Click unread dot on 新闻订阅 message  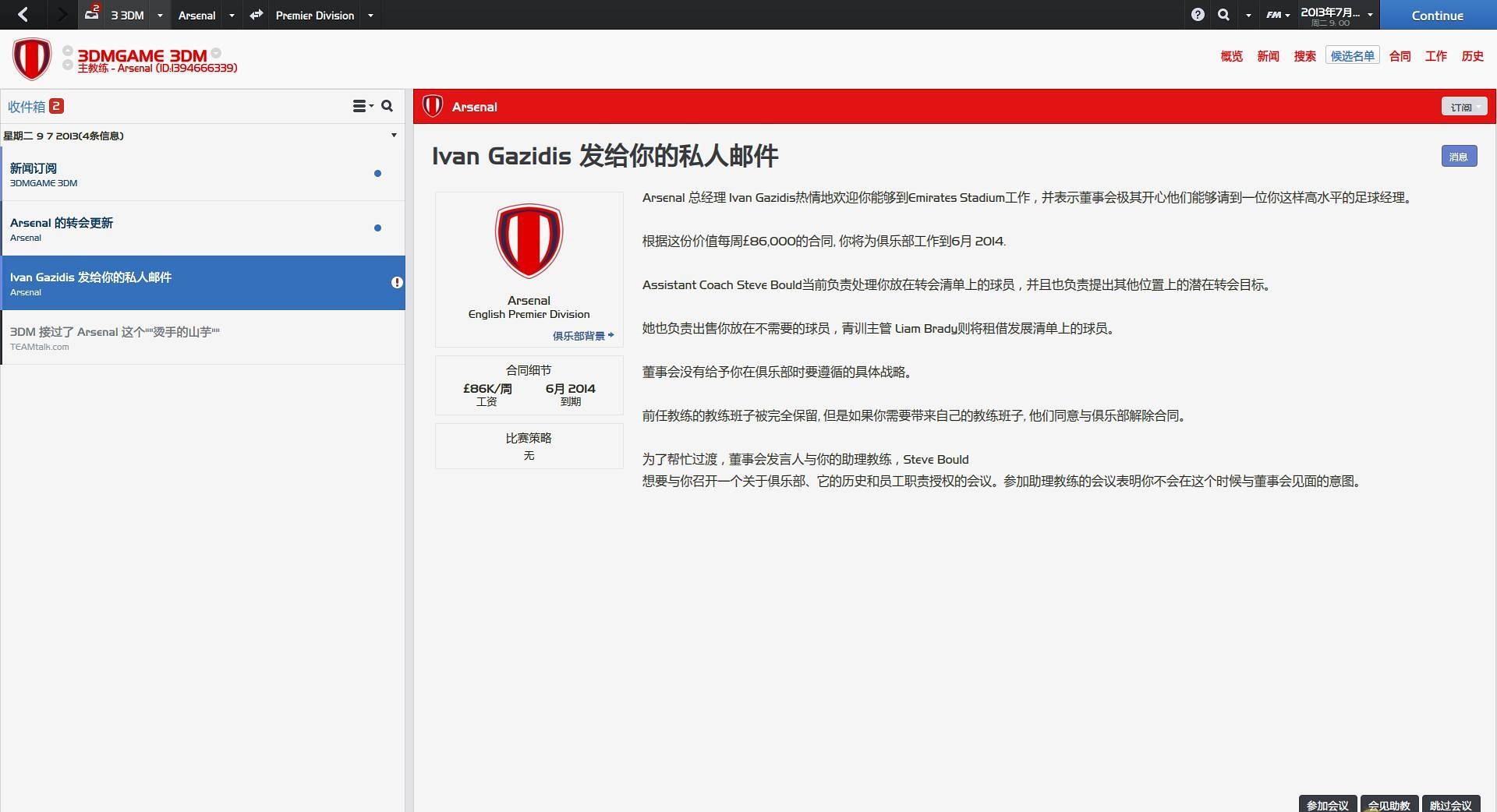pyautogui.click(x=377, y=173)
